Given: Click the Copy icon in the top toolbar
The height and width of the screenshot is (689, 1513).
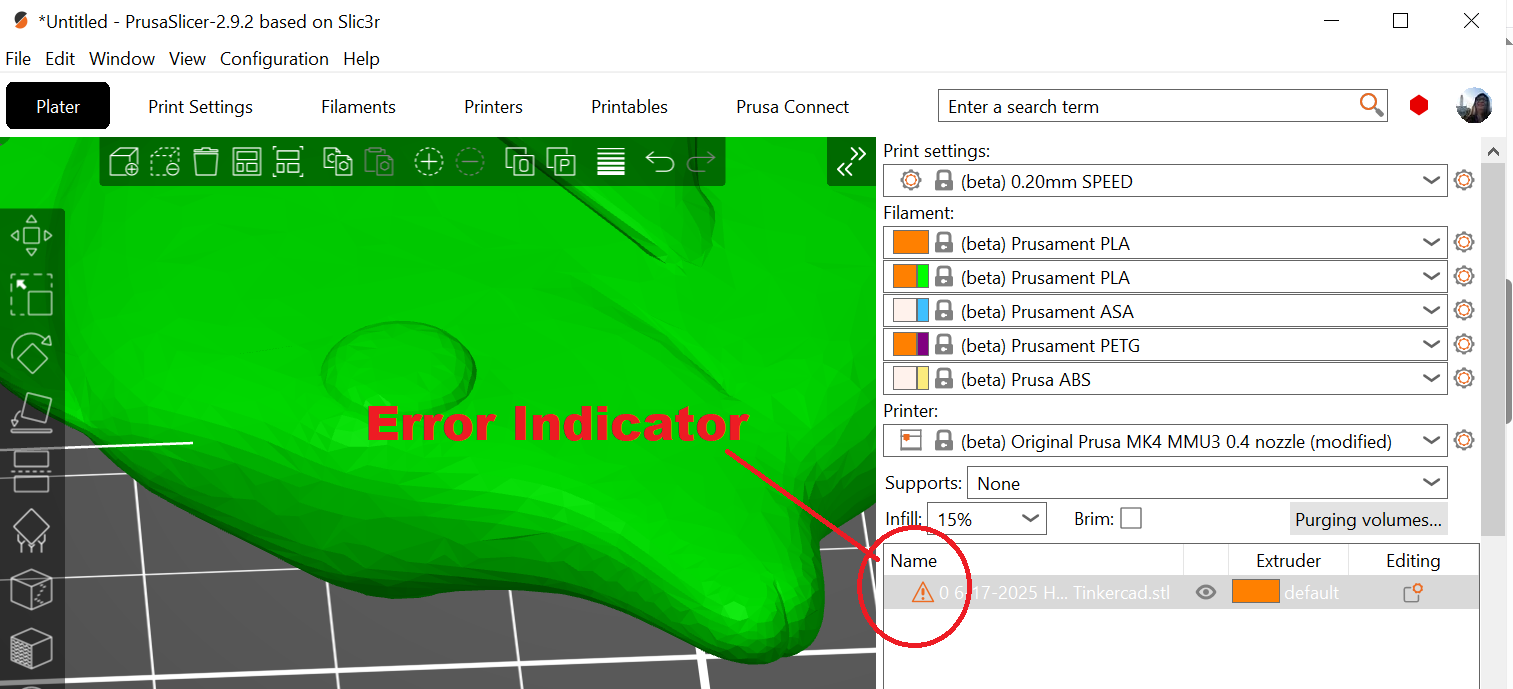Looking at the screenshot, I should 338,162.
